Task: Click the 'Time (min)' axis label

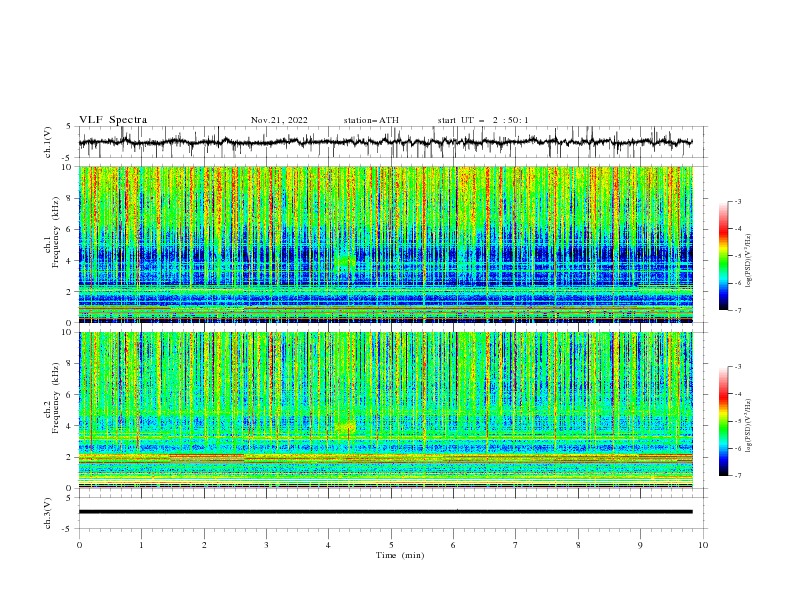Action: click(x=400, y=555)
